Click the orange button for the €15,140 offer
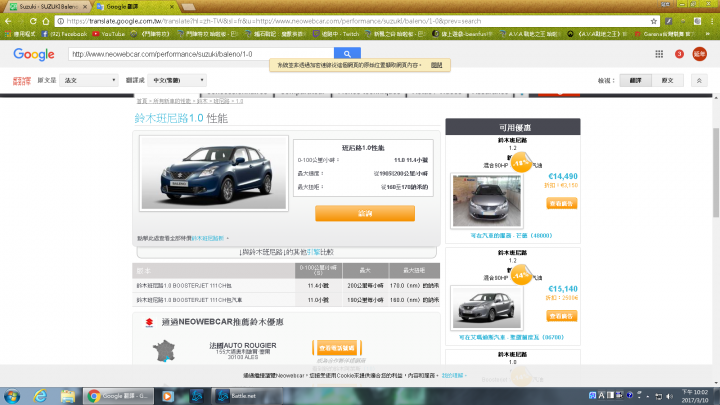 point(561,316)
